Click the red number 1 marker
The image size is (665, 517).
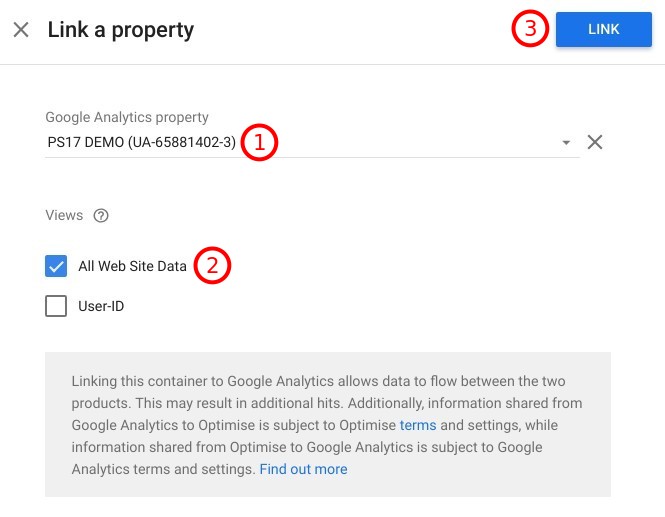[x=259, y=142]
